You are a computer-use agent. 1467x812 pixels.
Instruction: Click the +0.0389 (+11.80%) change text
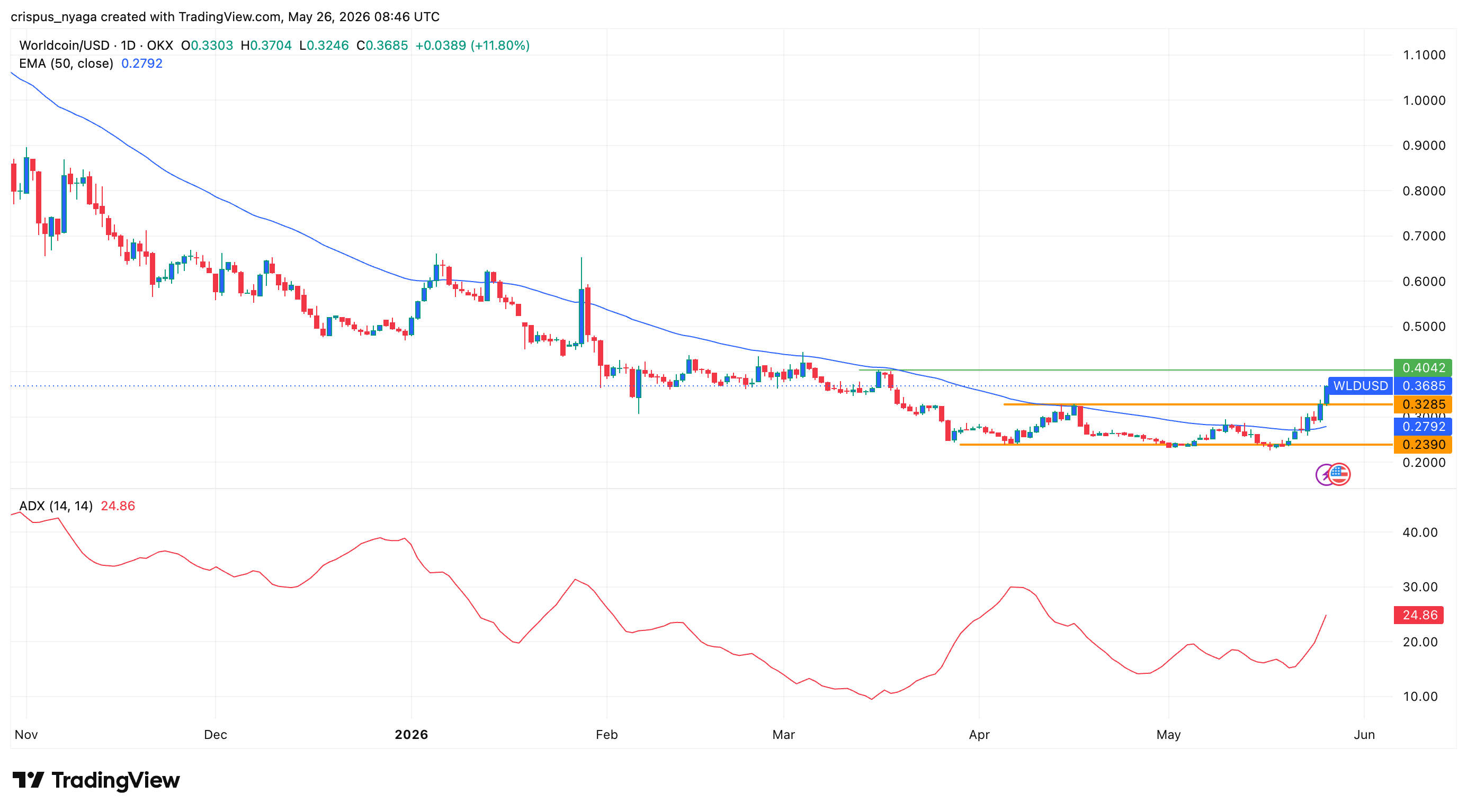pyautogui.click(x=473, y=46)
